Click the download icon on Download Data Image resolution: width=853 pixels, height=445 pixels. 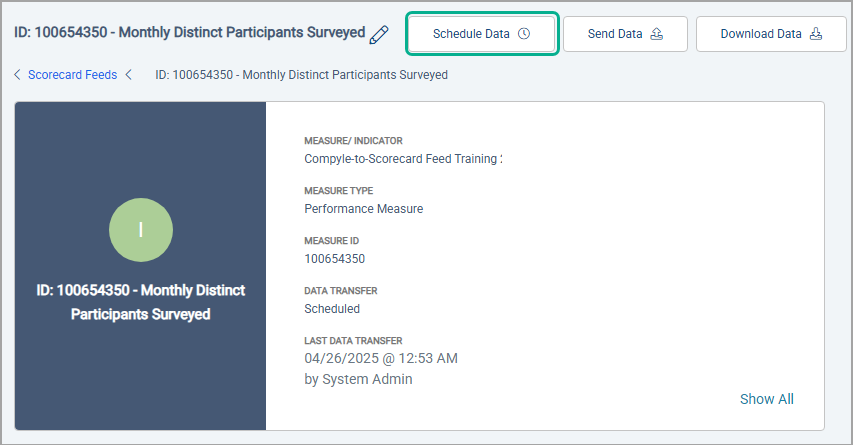tap(815, 34)
